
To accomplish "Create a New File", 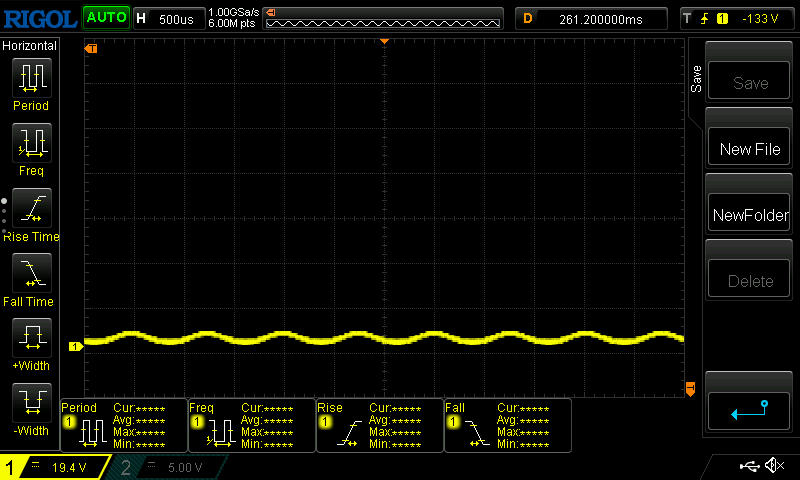I will click(x=750, y=149).
